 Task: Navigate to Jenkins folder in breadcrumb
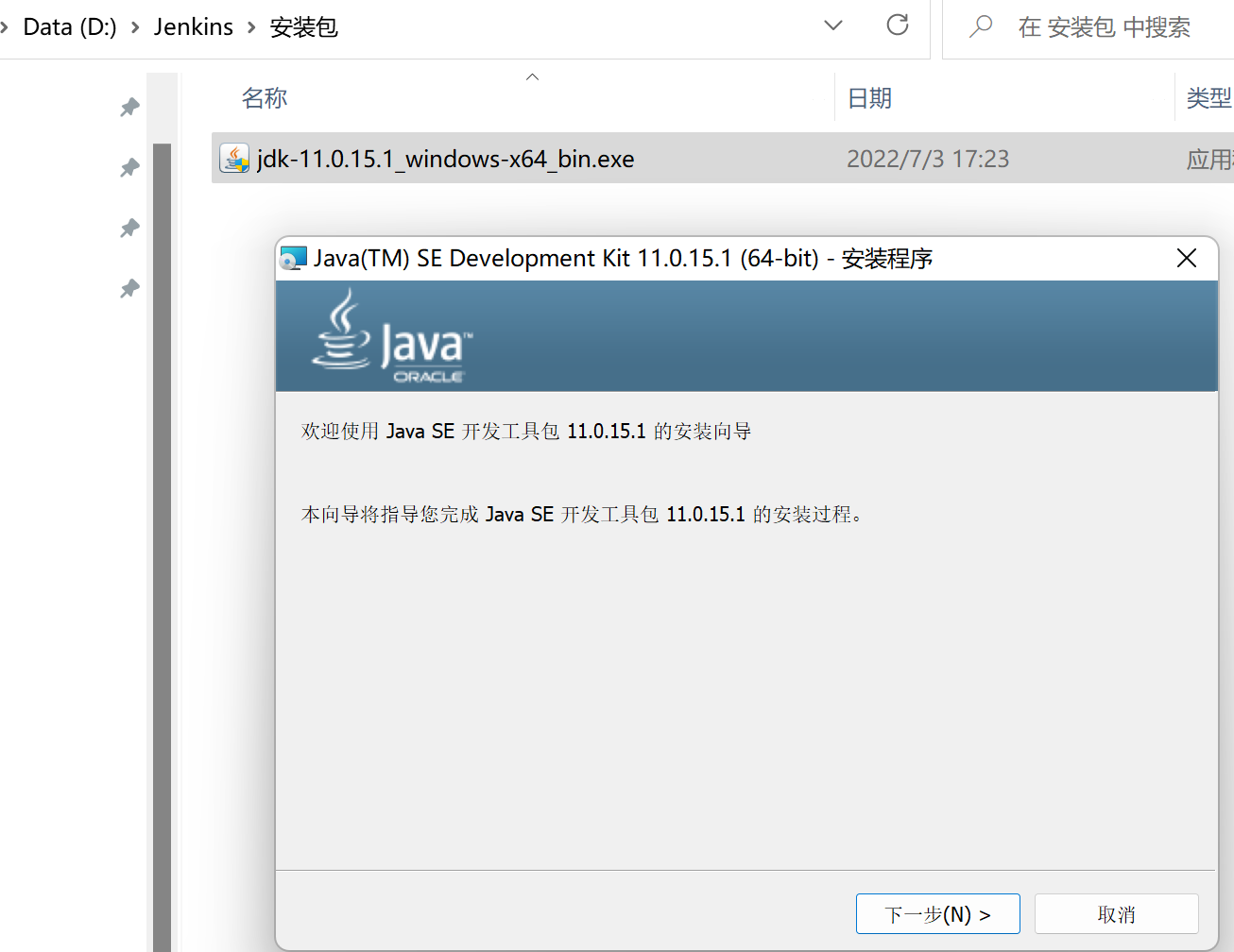pyautogui.click(x=194, y=26)
